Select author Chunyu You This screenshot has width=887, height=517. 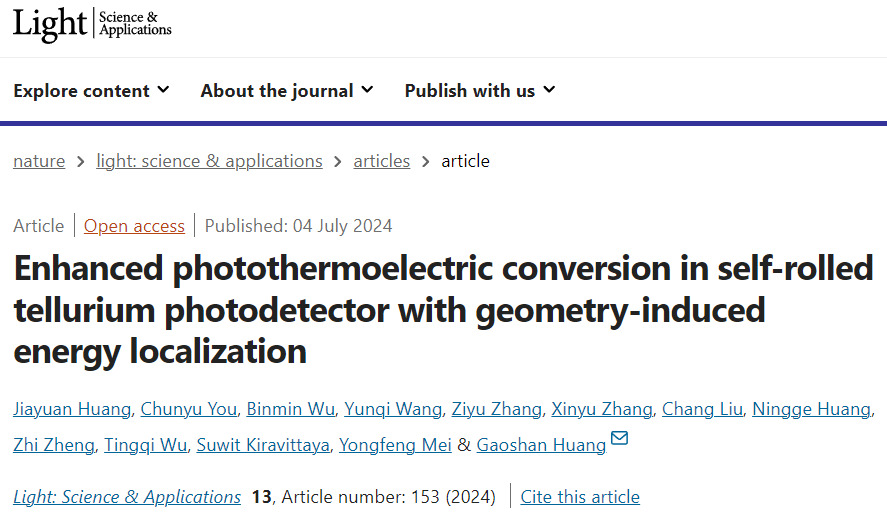point(189,408)
